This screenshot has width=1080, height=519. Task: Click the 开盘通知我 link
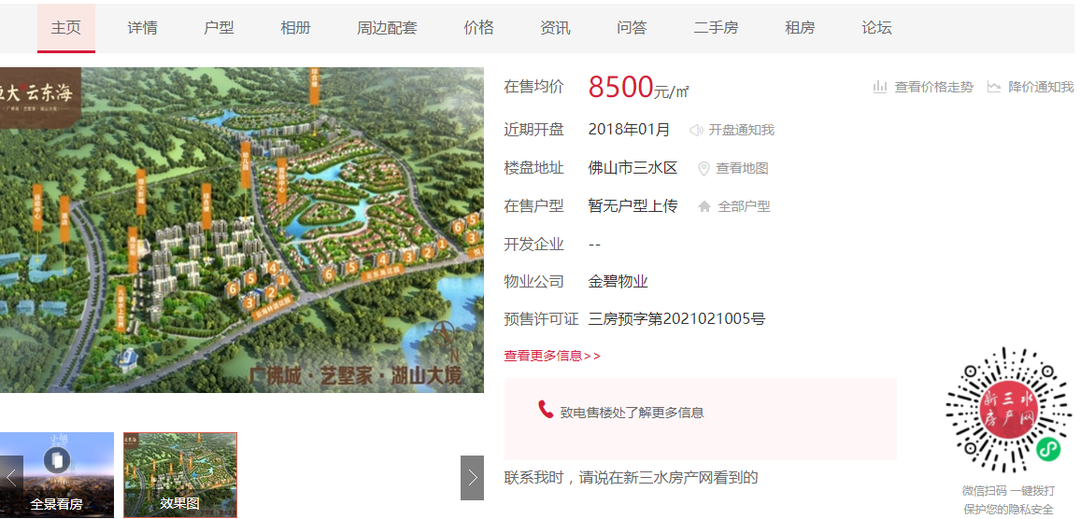point(742,130)
